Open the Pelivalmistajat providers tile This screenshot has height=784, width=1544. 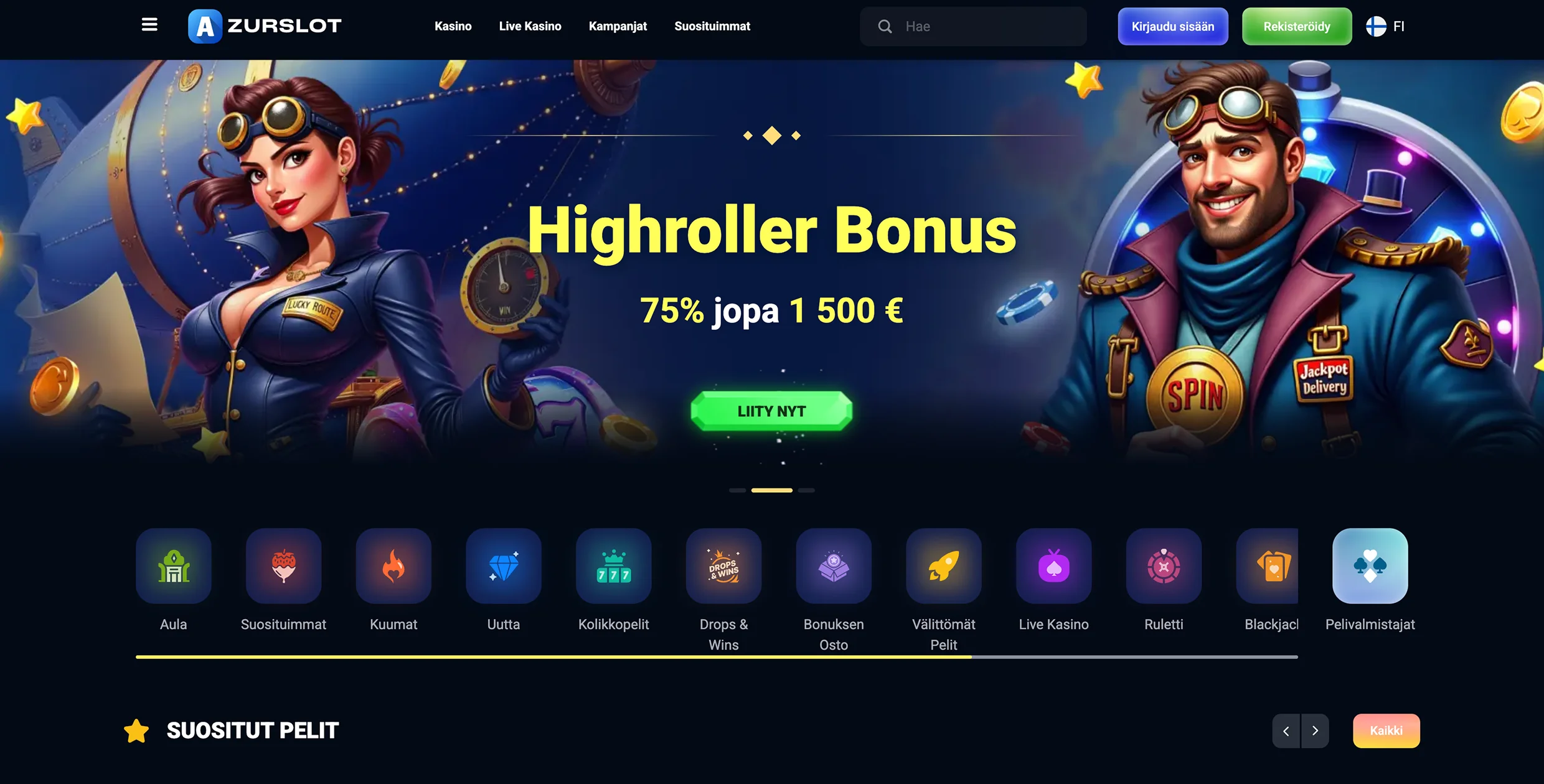(1370, 566)
